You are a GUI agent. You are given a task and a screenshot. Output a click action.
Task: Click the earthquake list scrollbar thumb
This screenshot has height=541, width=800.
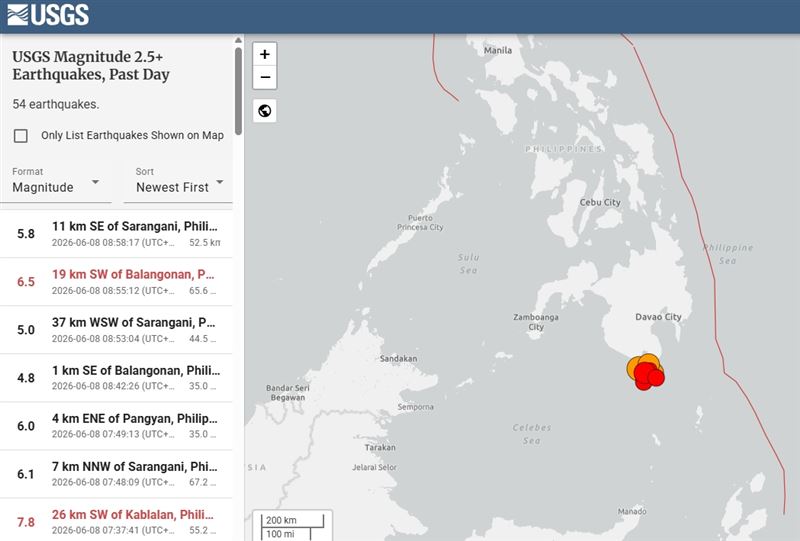(x=238, y=91)
